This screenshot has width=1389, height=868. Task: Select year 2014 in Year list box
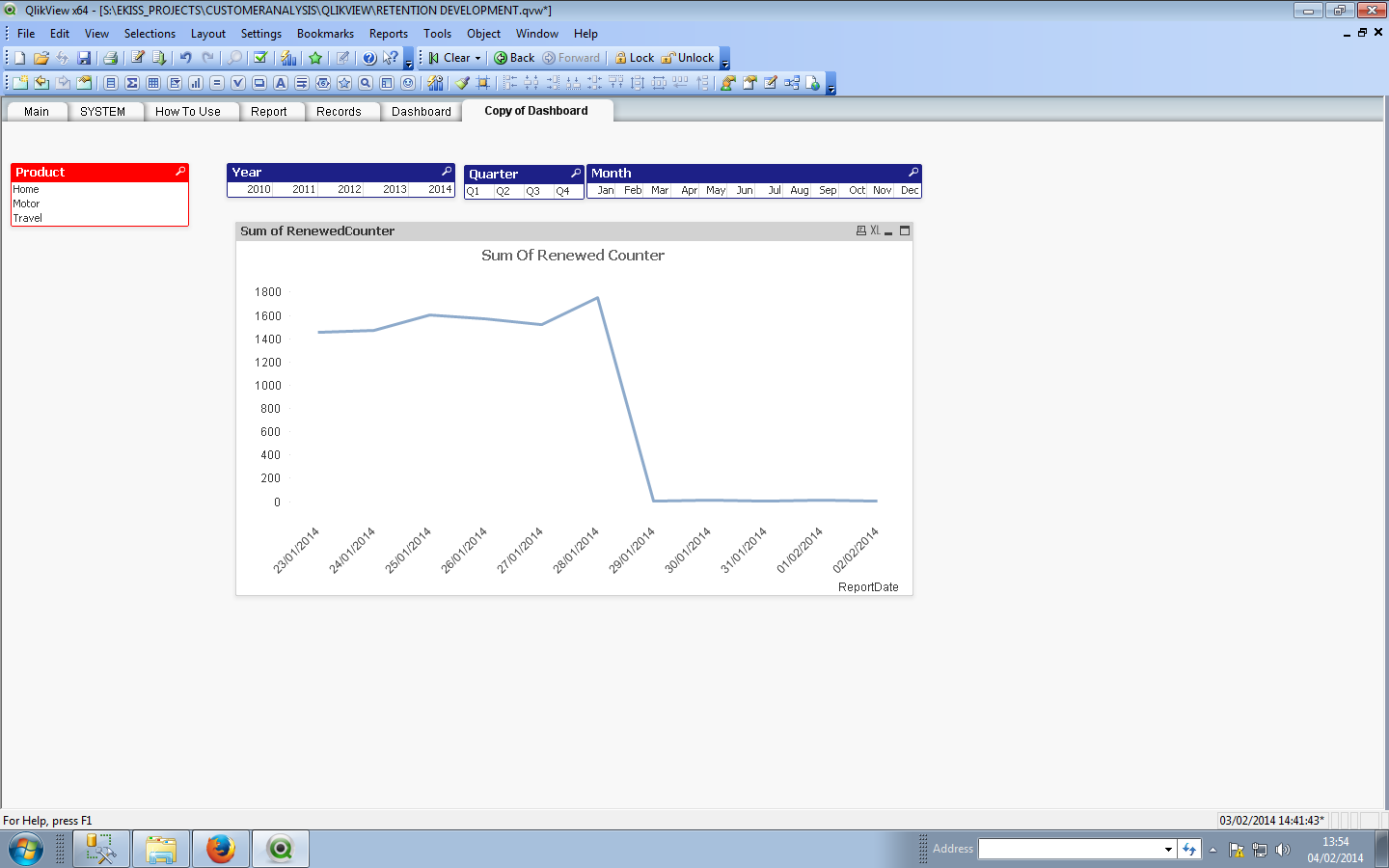440,190
